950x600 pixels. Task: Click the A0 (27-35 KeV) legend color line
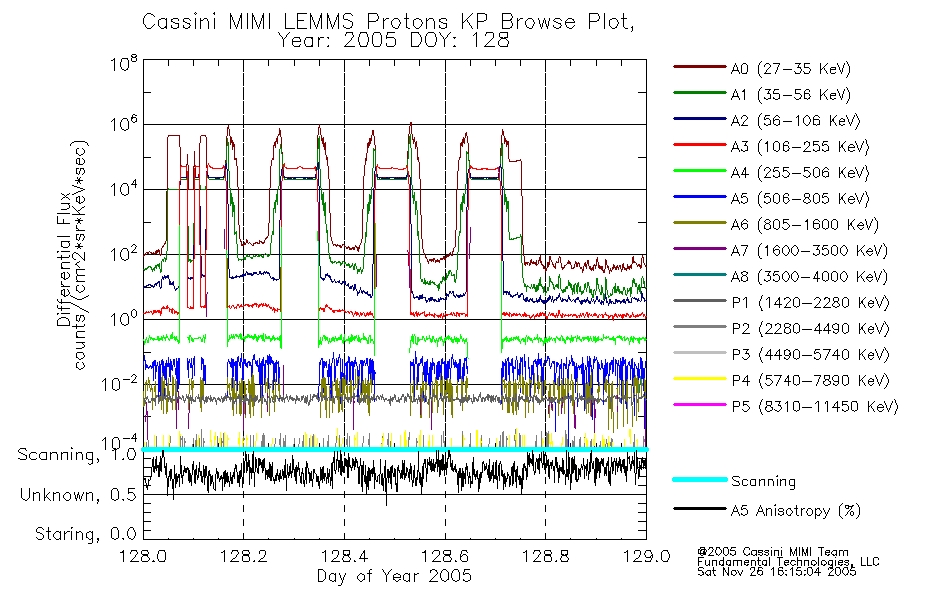click(699, 67)
